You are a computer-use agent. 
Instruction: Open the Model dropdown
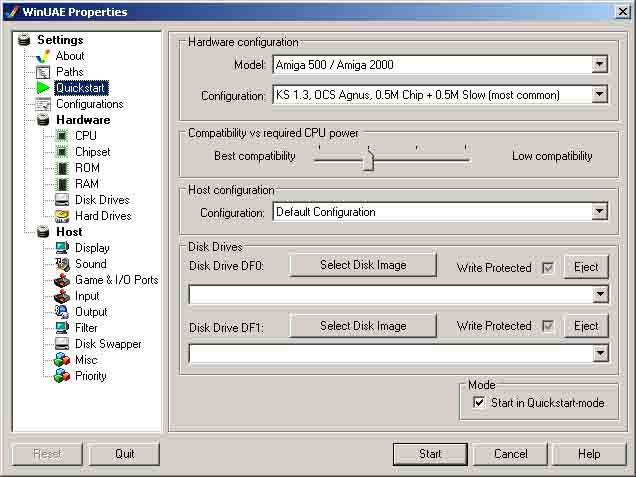click(x=599, y=64)
